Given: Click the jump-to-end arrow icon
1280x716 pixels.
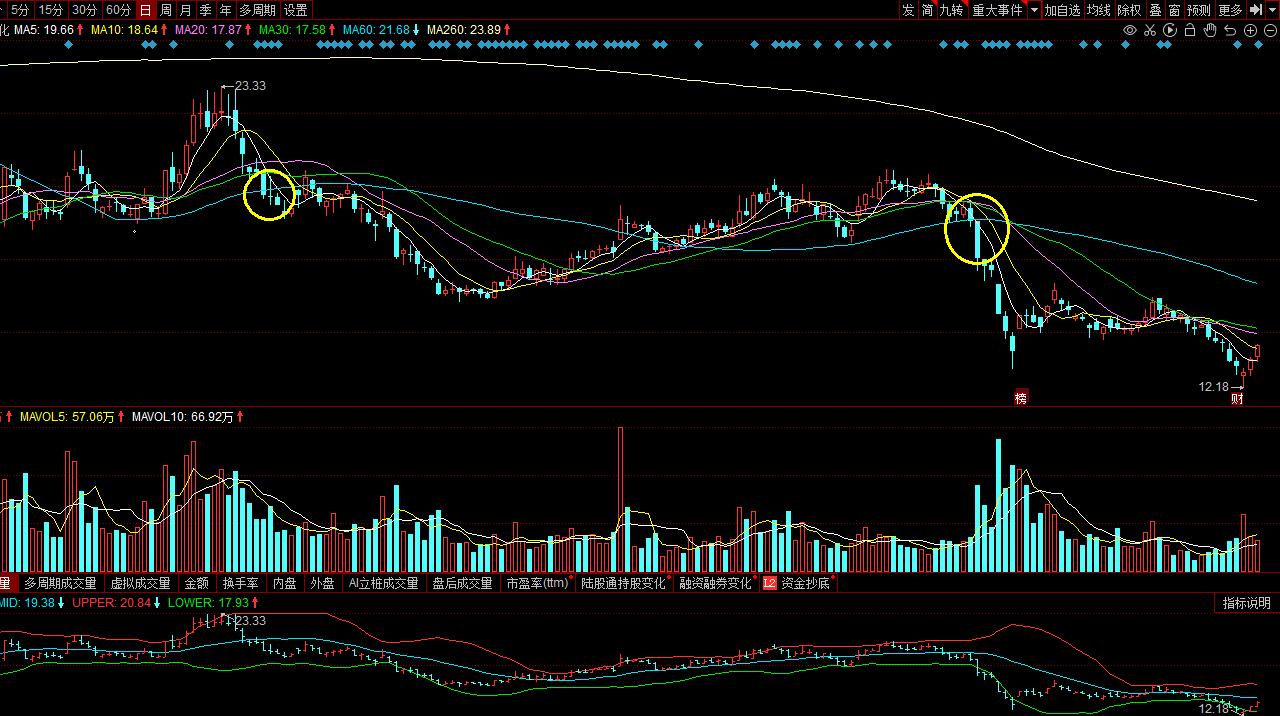Looking at the screenshot, I should click(x=1256, y=10).
